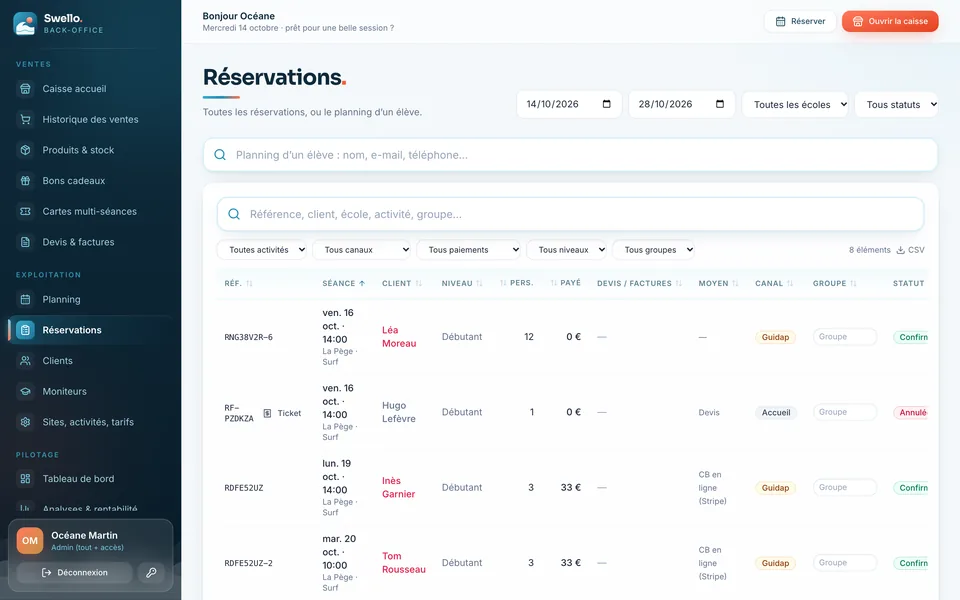Viewport: 960px width, 600px height.
Task: Open the Tous paiements filter
Action: click(x=468, y=250)
